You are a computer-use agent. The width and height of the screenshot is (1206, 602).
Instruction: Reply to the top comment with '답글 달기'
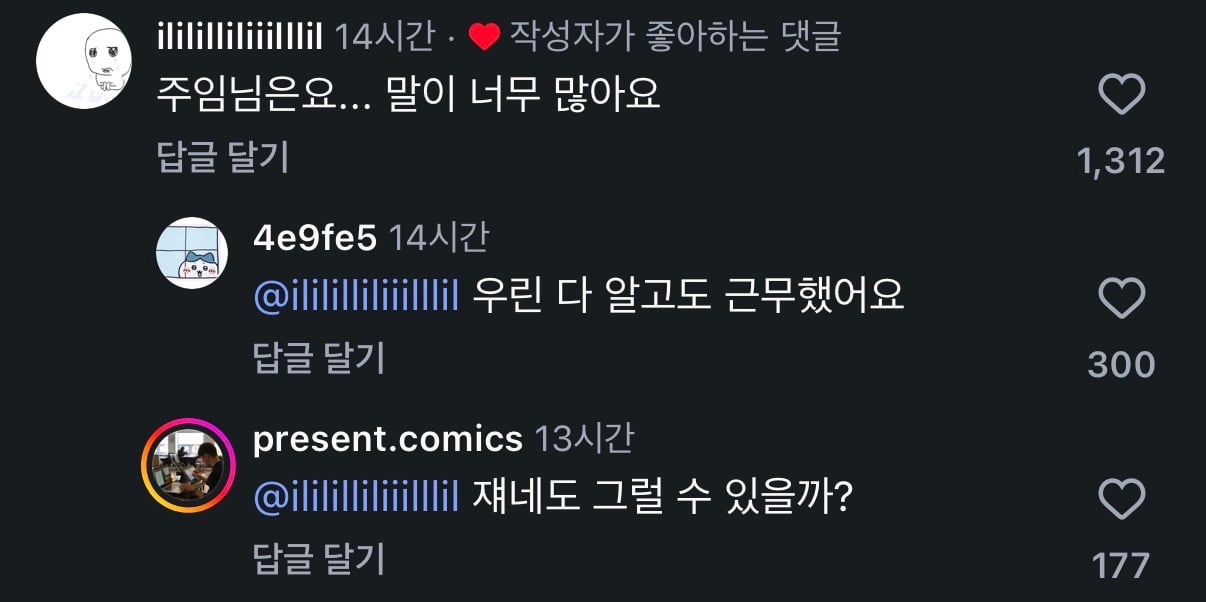click(223, 157)
